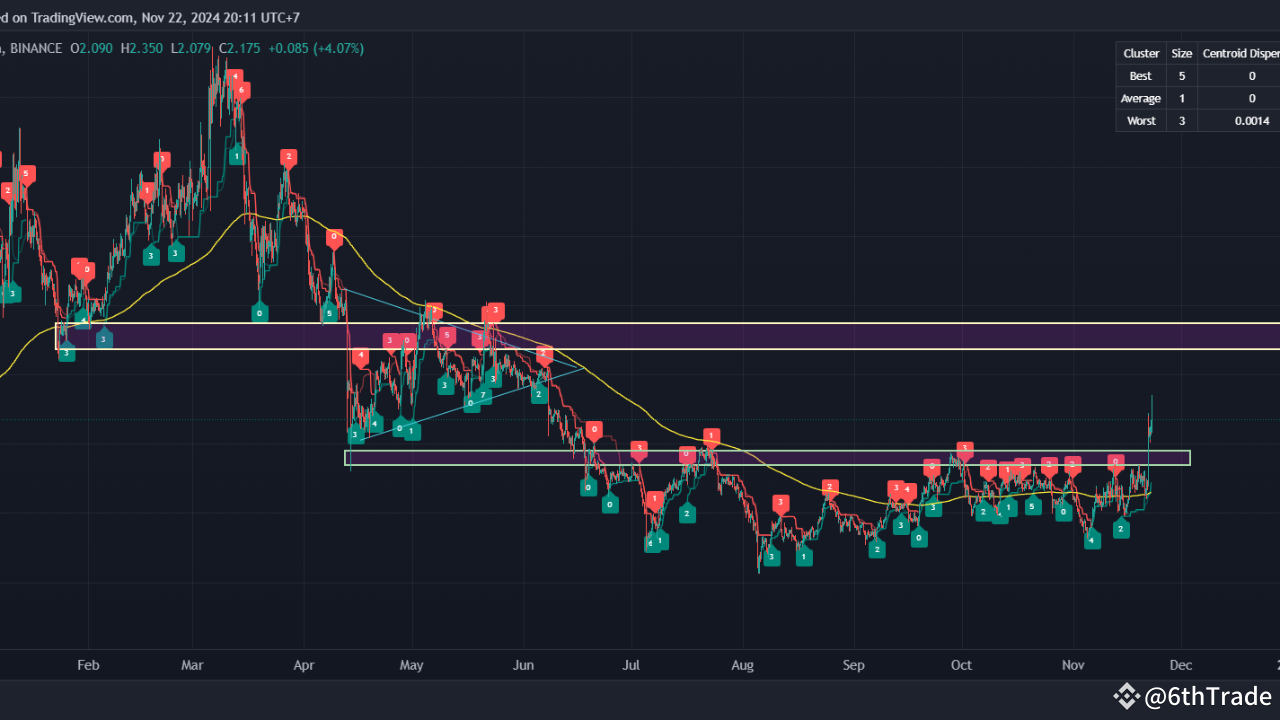The height and width of the screenshot is (720, 1280).
Task: Click the "Size" column header
Action: (1182, 53)
